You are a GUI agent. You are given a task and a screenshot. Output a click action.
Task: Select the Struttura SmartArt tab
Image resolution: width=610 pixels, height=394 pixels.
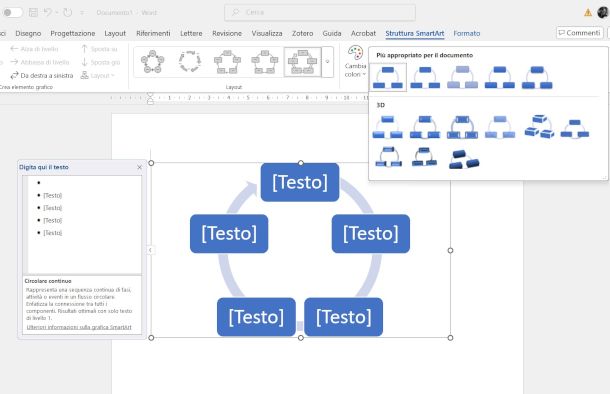(x=415, y=33)
